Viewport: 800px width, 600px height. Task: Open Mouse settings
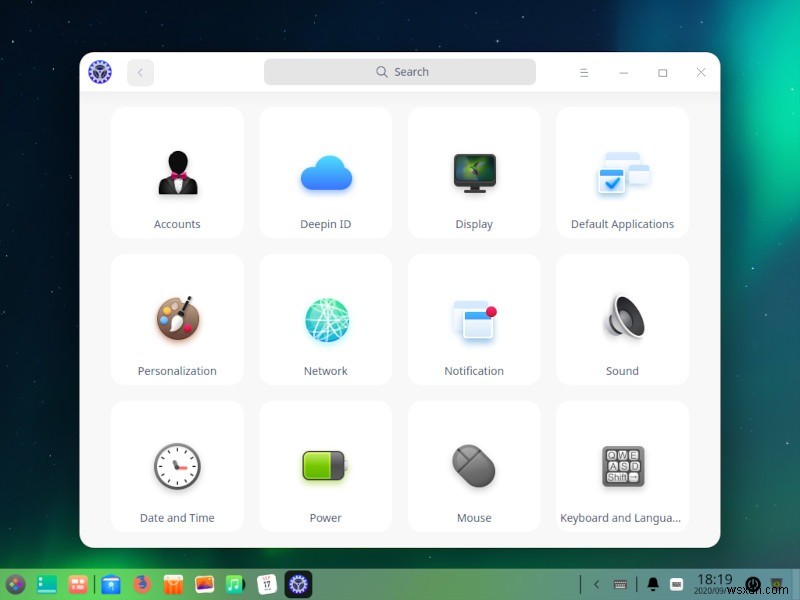click(x=474, y=465)
